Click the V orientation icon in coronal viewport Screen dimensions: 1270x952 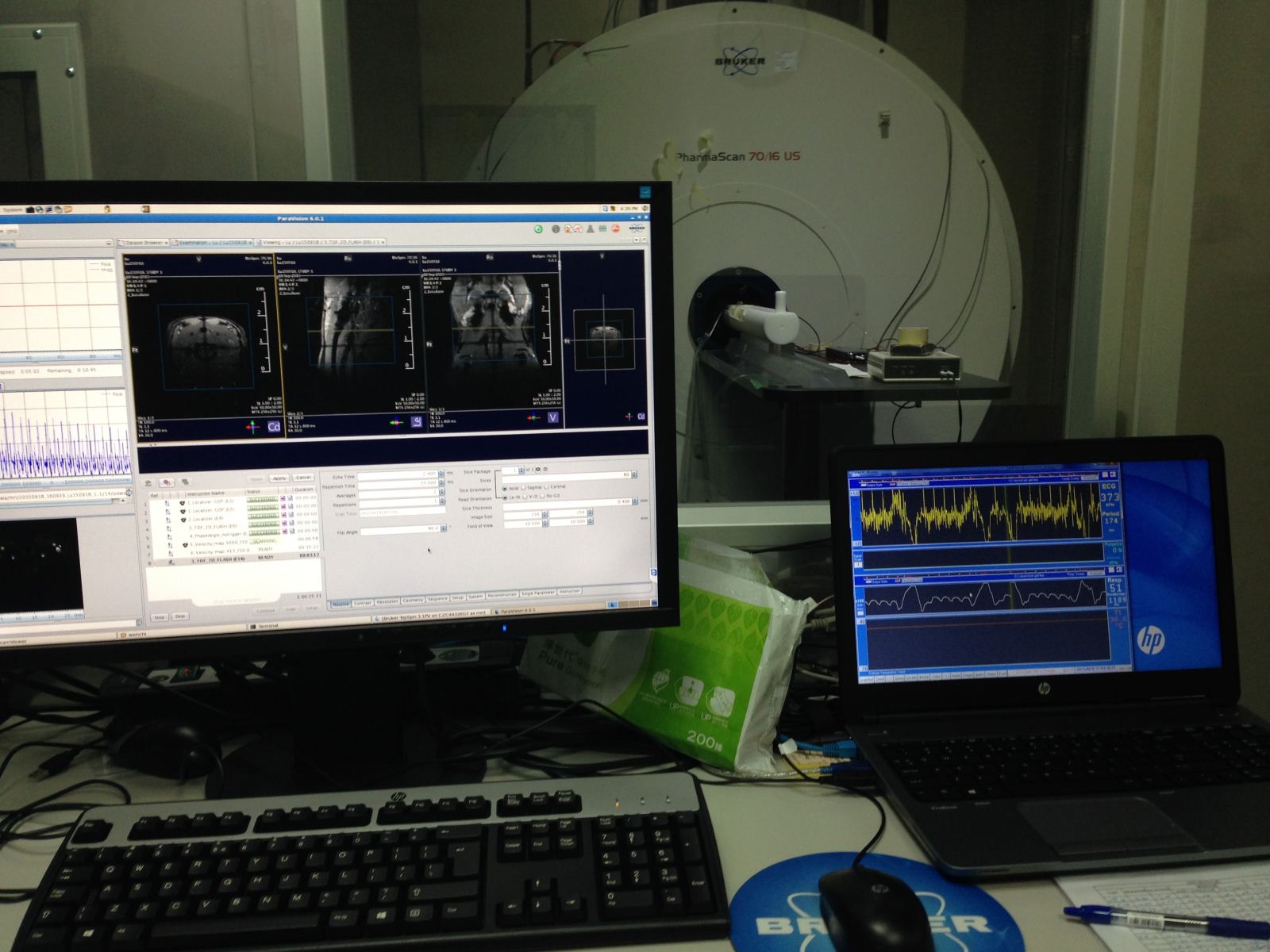click(x=553, y=417)
